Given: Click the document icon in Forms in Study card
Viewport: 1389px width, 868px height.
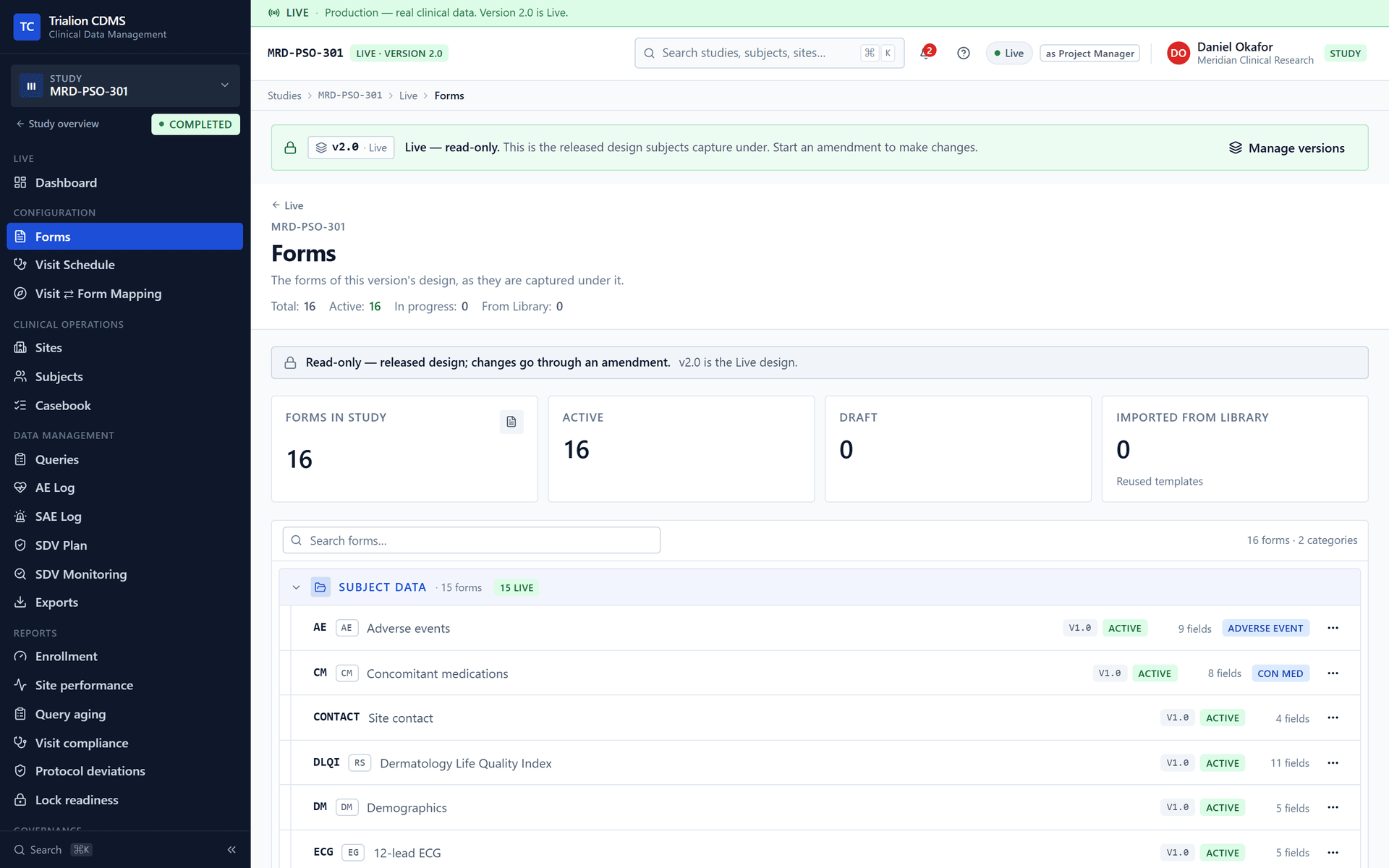Looking at the screenshot, I should point(511,422).
